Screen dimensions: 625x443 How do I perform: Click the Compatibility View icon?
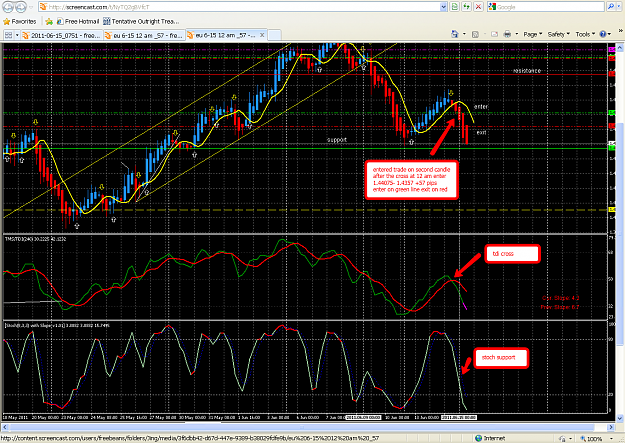click(x=454, y=7)
